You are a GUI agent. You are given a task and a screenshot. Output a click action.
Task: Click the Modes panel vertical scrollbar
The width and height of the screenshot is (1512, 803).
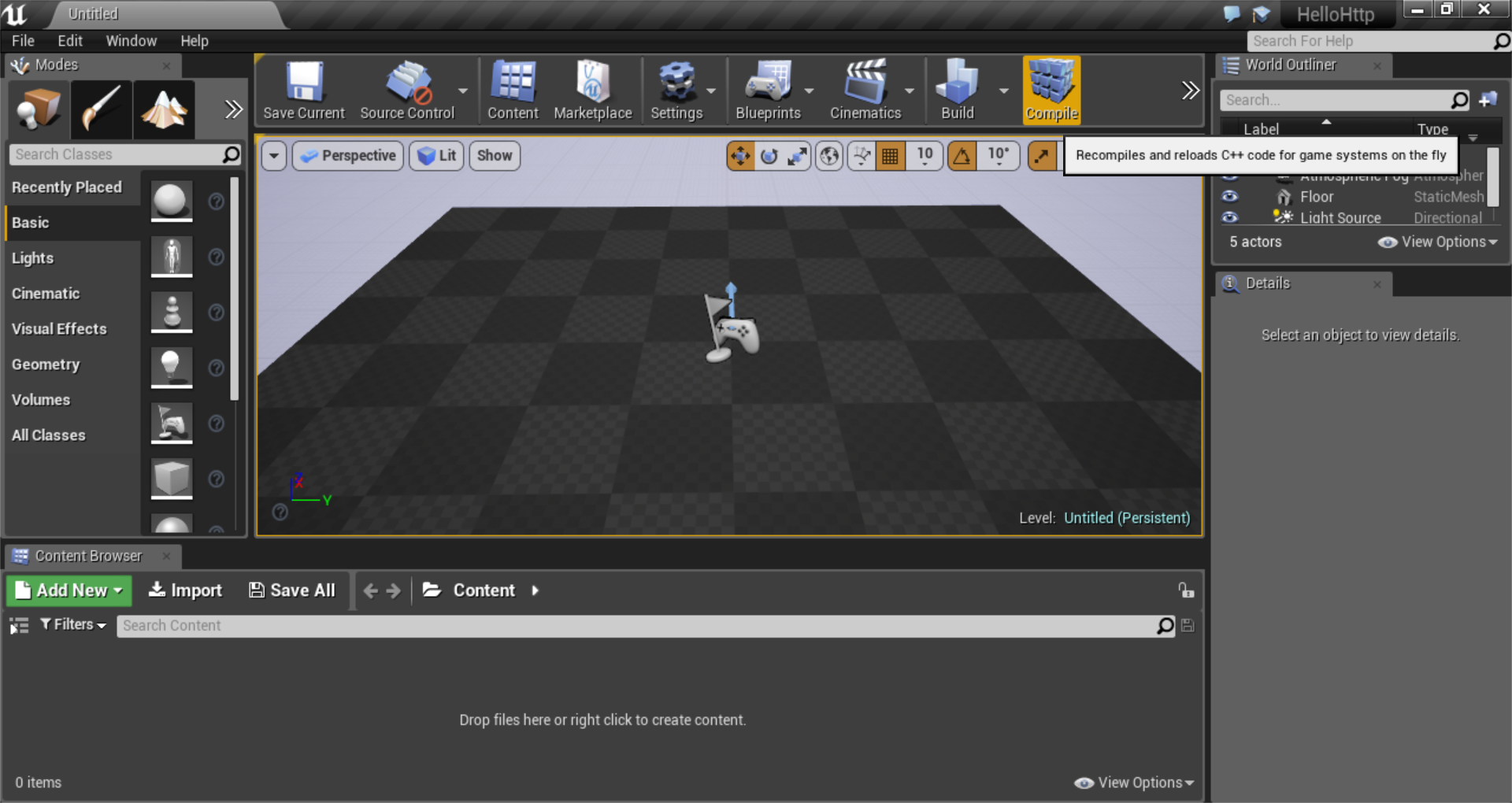pos(234,288)
